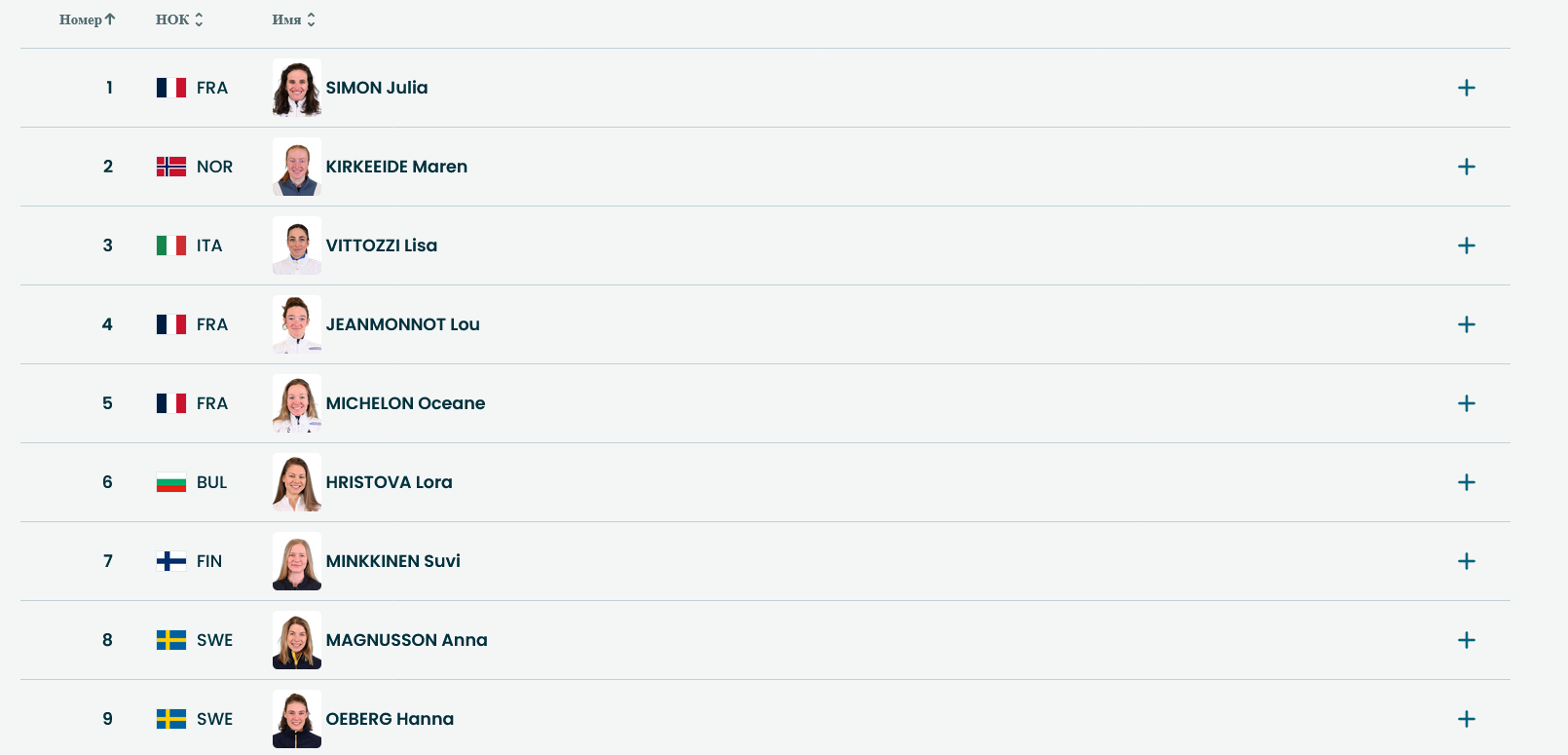Click the France flag beside SIMON Julia

(171, 88)
